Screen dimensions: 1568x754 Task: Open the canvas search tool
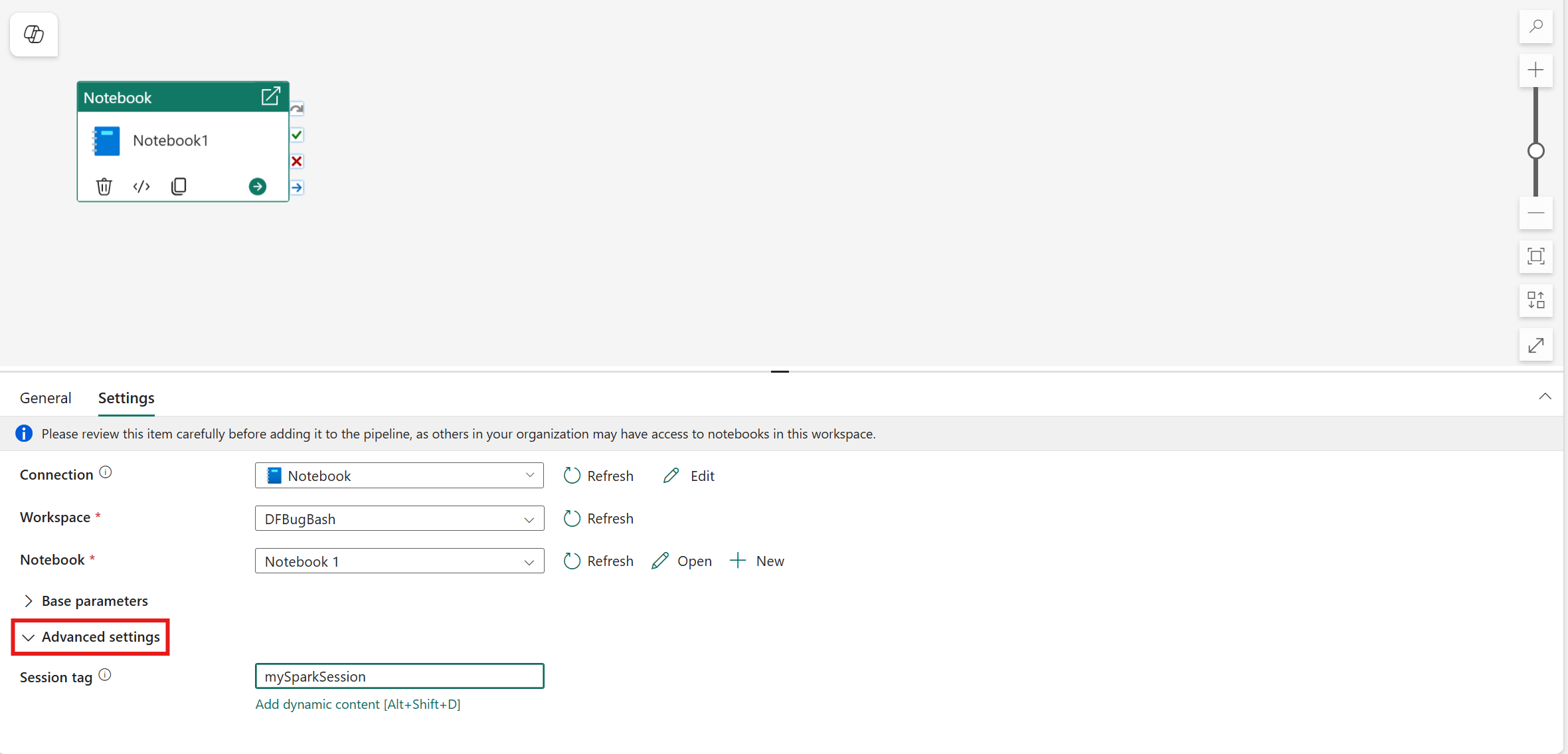tap(1535, 27)
